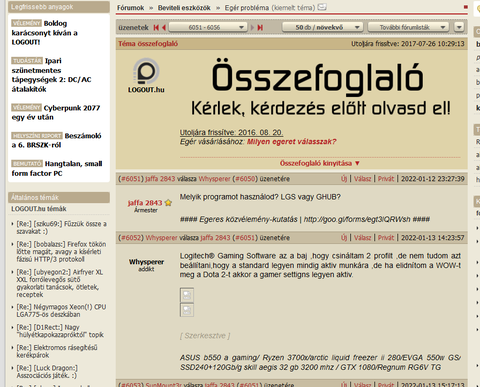Go to previous page of messages
The height and width of the screenshot is (387, 480).
164,27
